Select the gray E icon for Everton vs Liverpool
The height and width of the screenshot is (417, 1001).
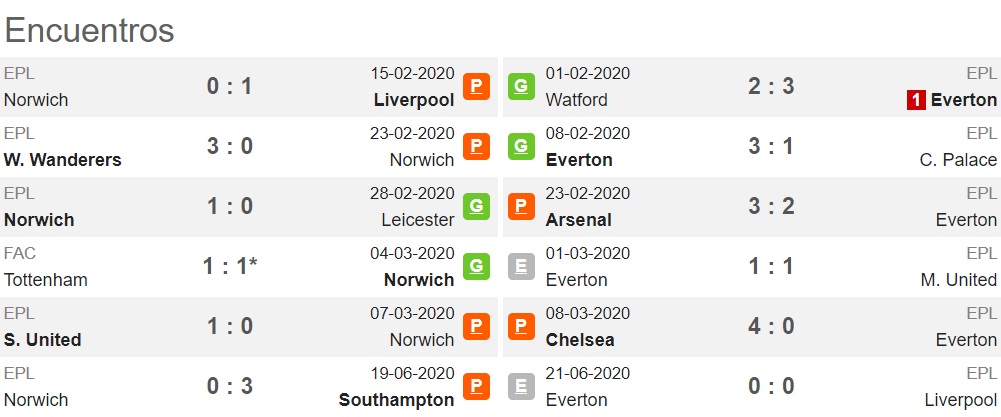point(521,386)
